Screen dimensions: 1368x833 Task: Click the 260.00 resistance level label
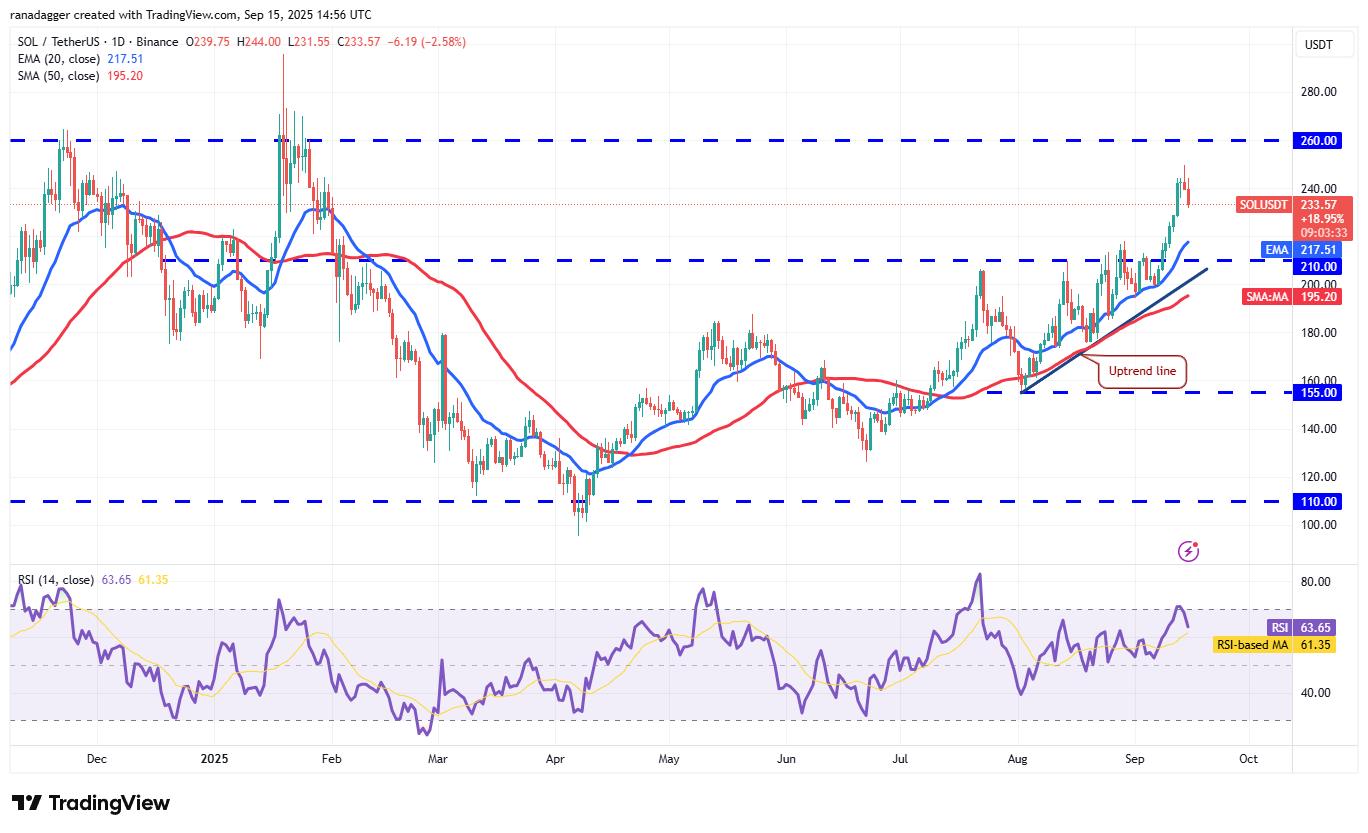coord(1316,141)
